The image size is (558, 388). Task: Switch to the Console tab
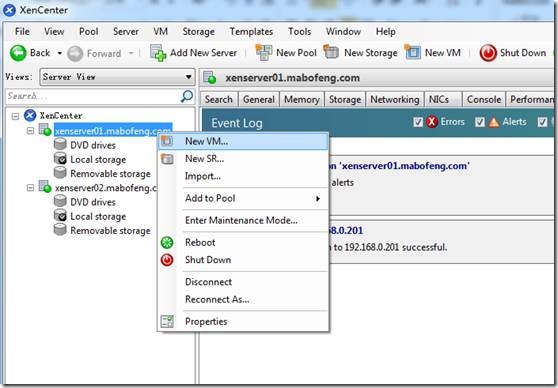tap(484, 99)
